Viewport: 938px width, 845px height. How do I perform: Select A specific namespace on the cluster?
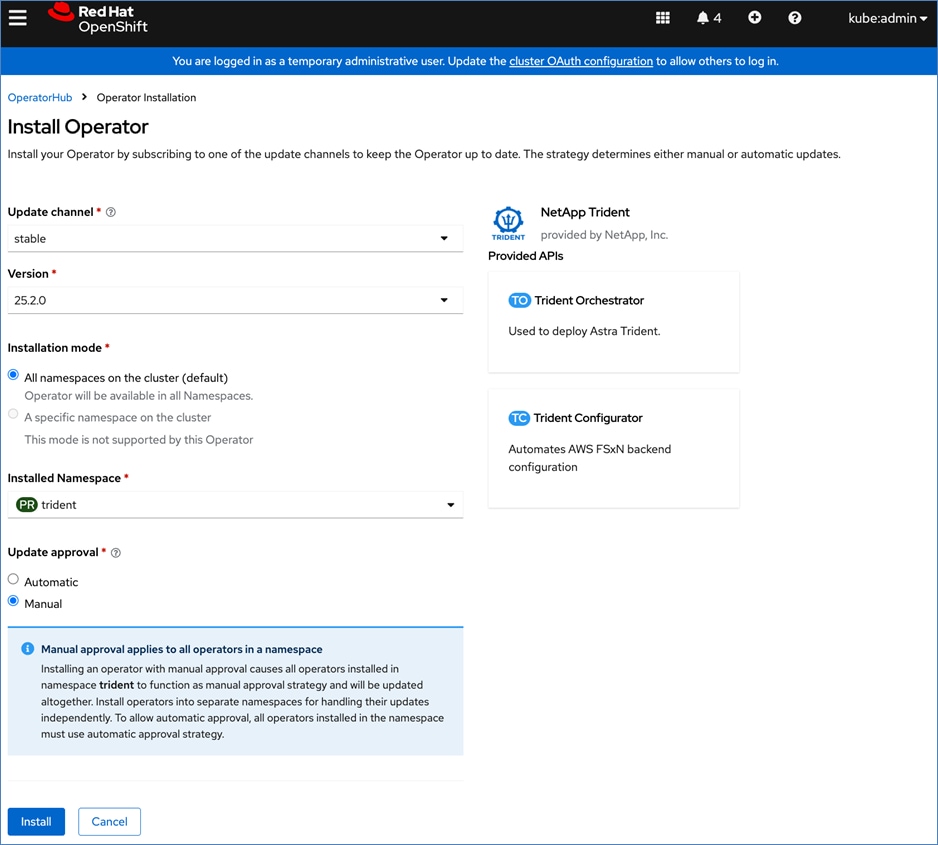[13, 414]
